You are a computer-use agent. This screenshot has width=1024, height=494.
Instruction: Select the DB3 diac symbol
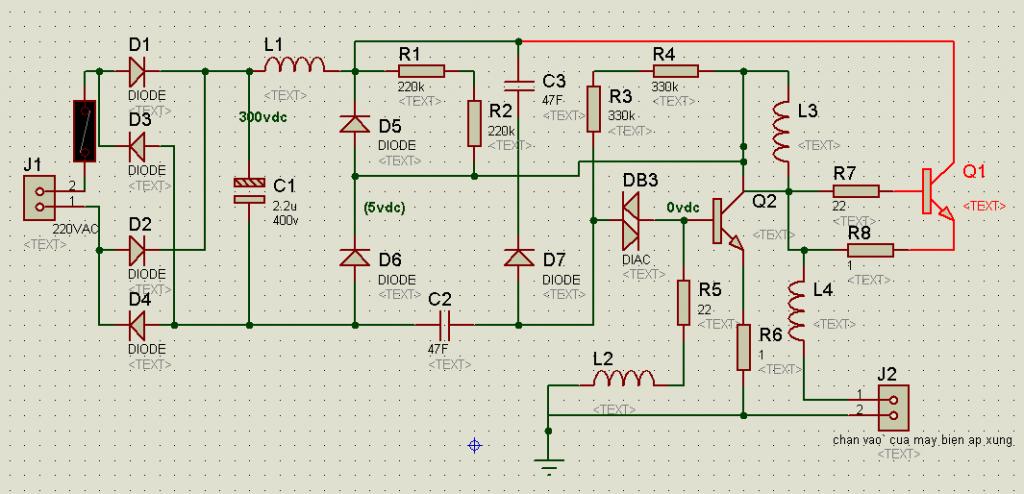[632, 220]
